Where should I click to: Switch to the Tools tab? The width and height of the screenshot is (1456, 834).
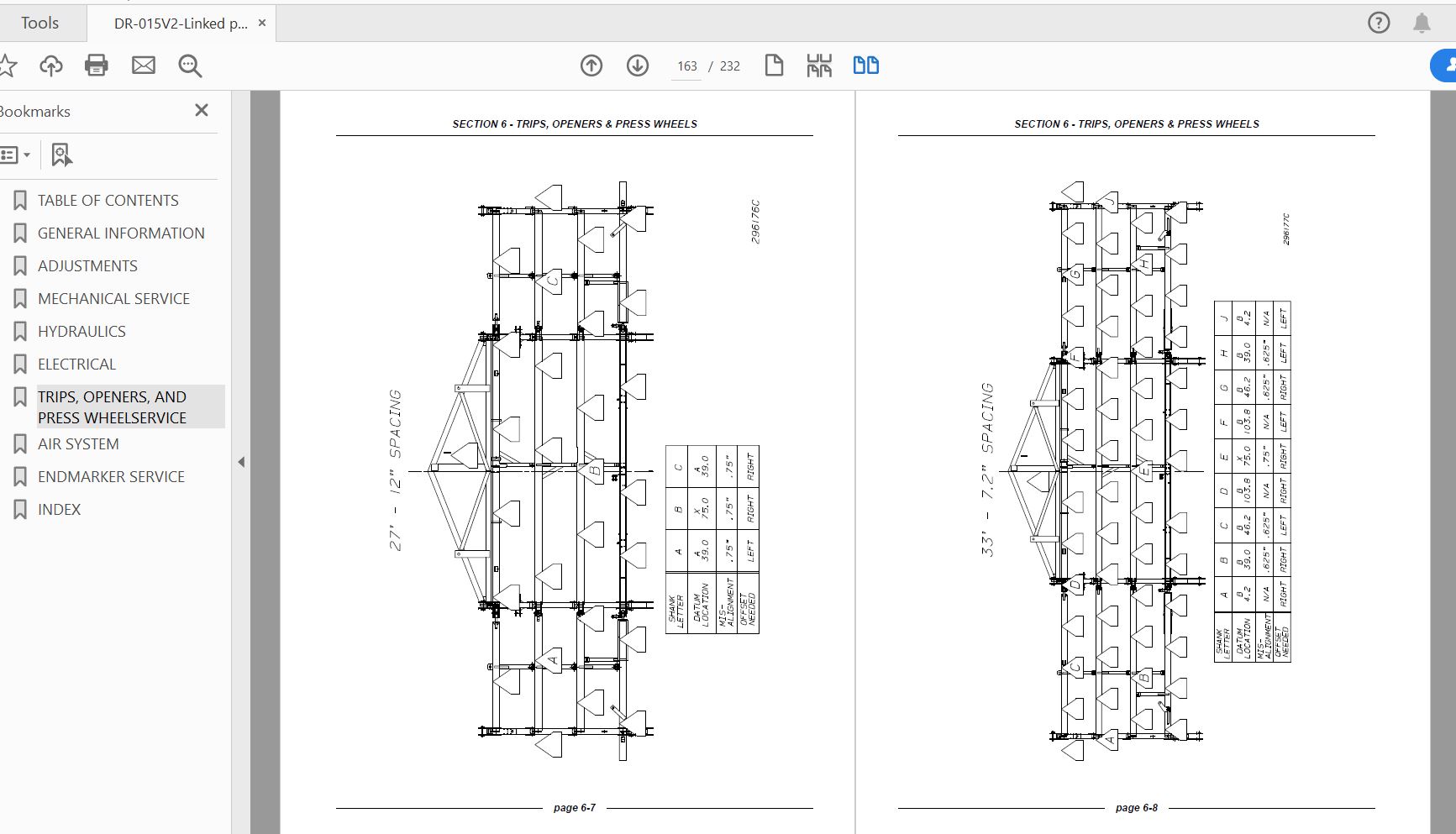pos(40,23)
